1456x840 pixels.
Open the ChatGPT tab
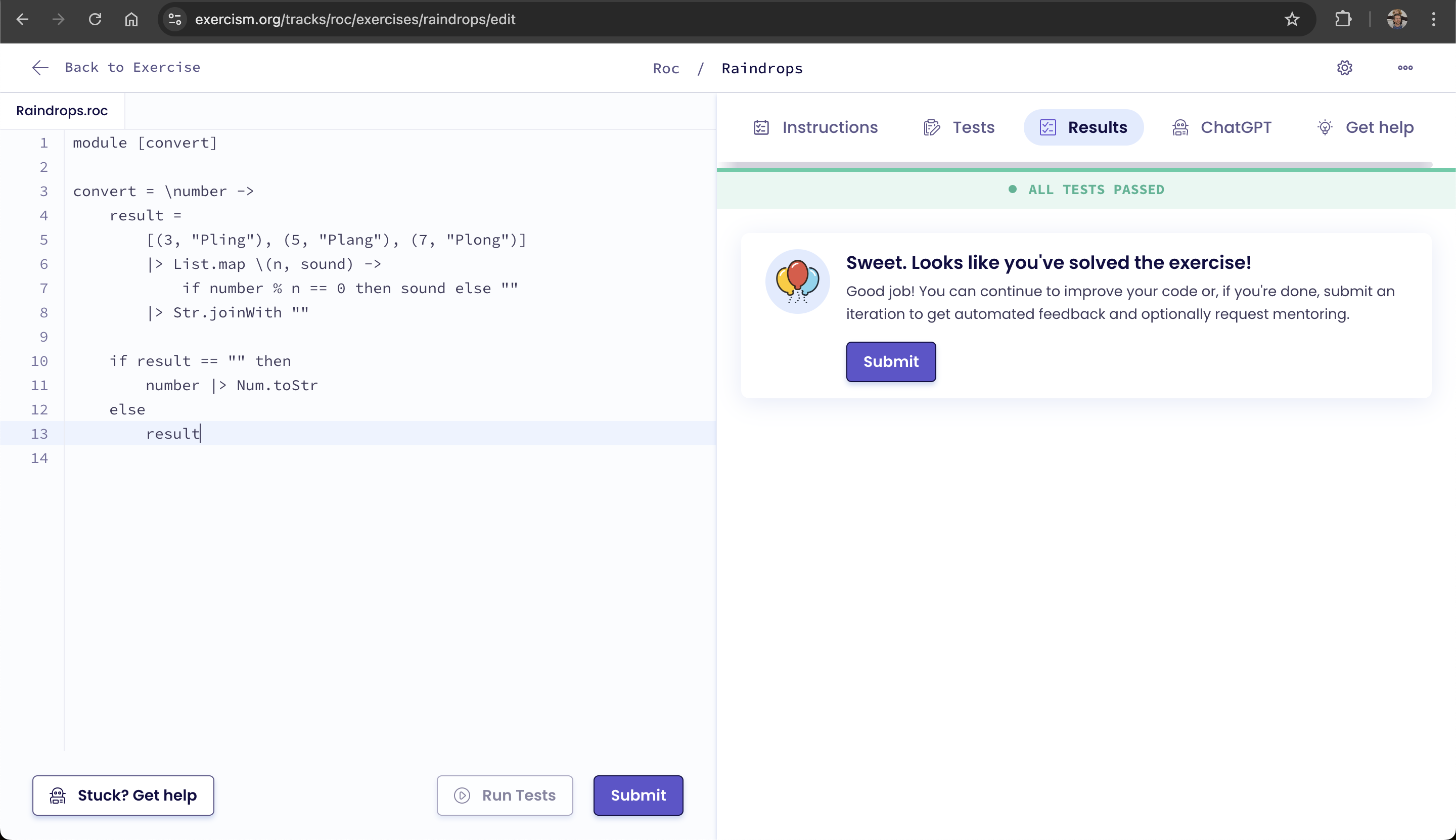1222,127
